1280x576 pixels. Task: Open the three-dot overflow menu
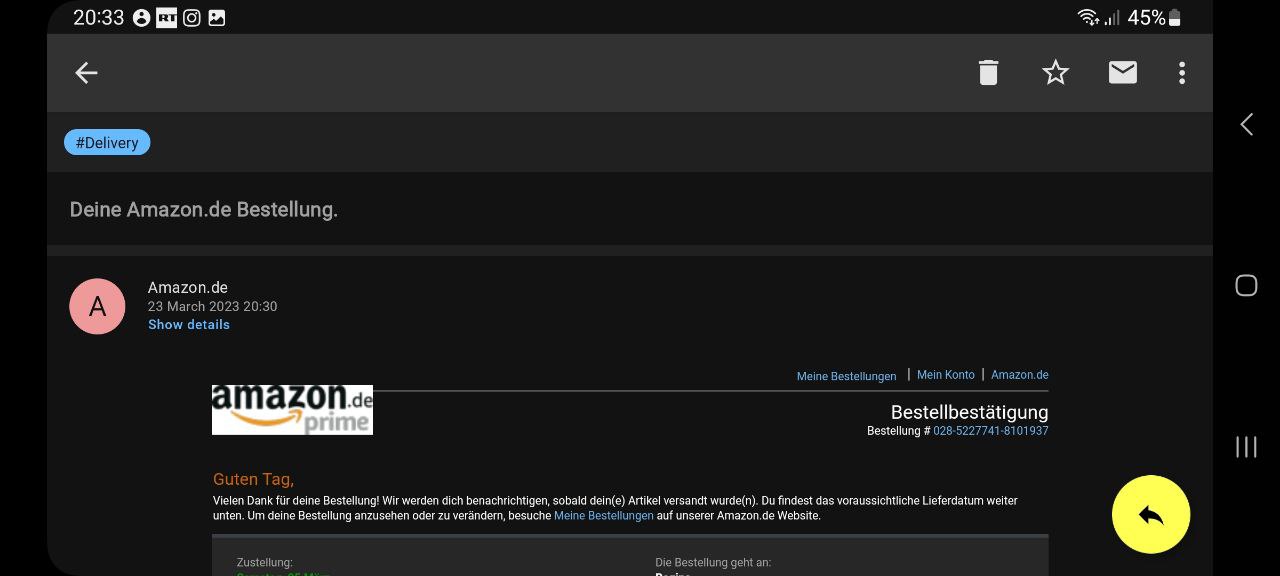click(1181, 73)
